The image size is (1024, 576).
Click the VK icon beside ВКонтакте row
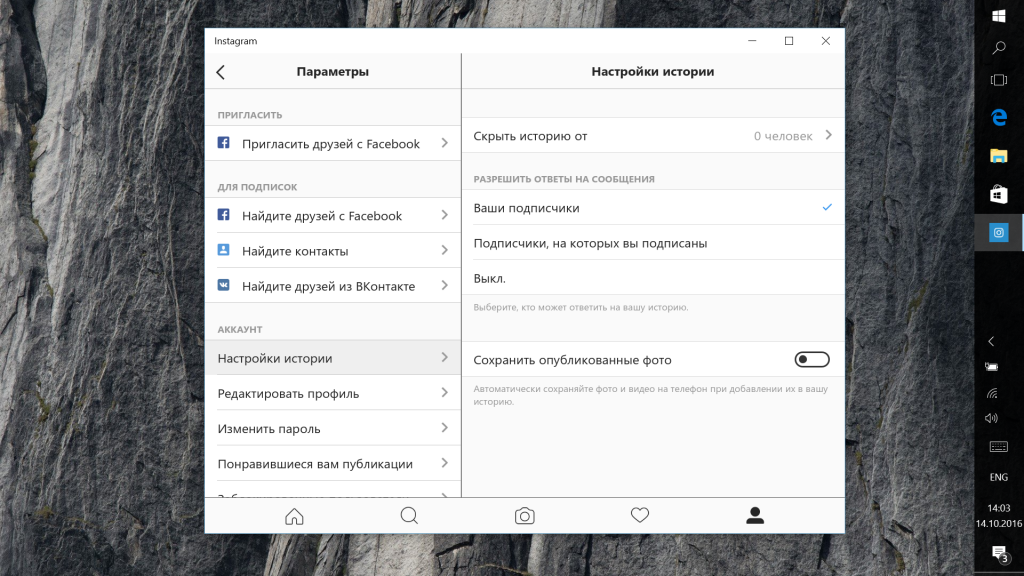coord(223,285)
